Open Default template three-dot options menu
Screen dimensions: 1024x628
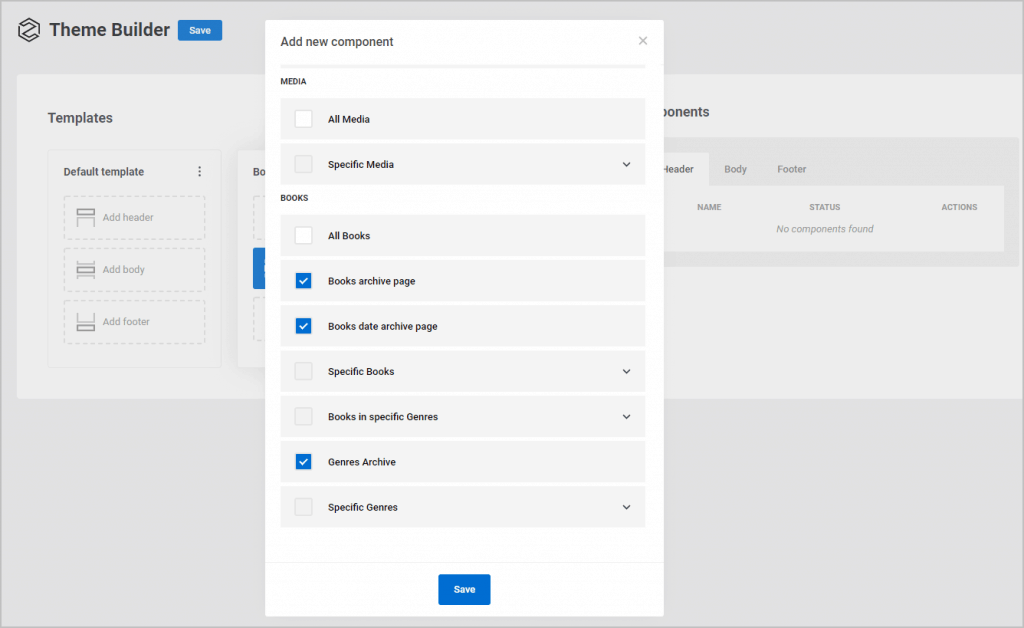200,172
